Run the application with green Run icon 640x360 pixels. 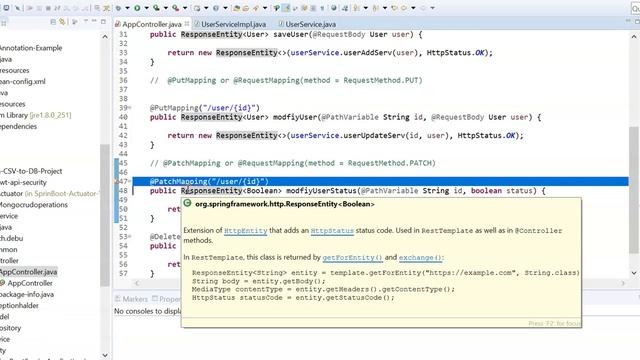click(x=137, y=8)
